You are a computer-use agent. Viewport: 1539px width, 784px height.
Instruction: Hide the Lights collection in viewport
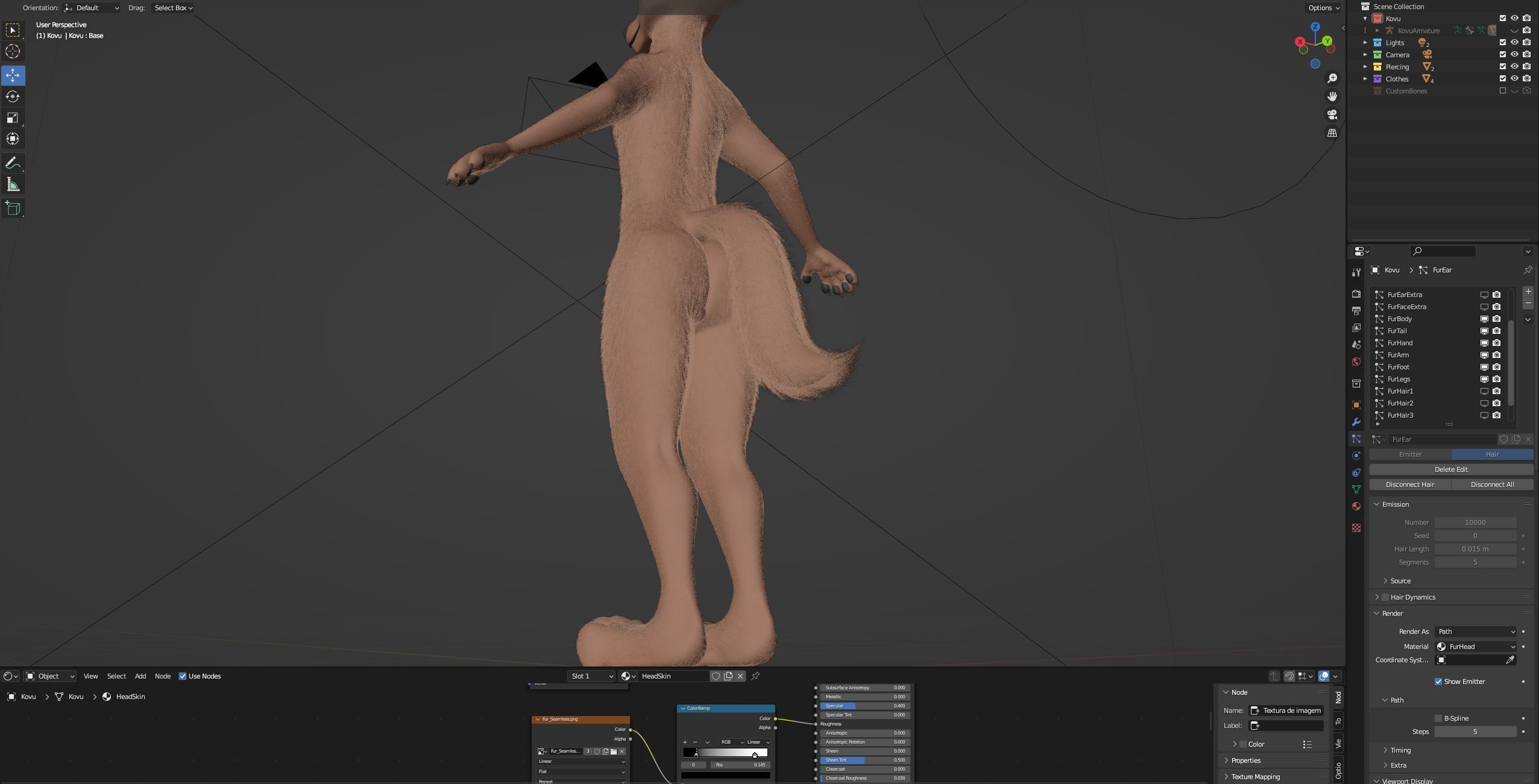pyautogui.click(x=1514, y=43)
